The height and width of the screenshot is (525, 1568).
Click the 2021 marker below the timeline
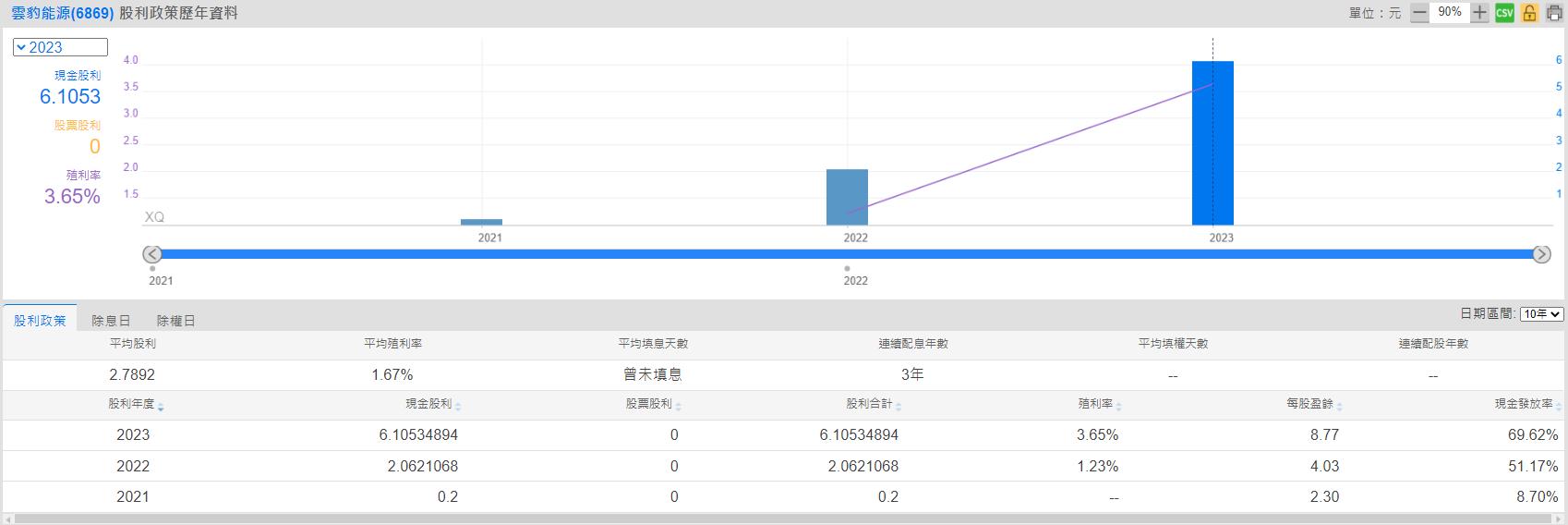pyautogui.click(x=152, y=269)
